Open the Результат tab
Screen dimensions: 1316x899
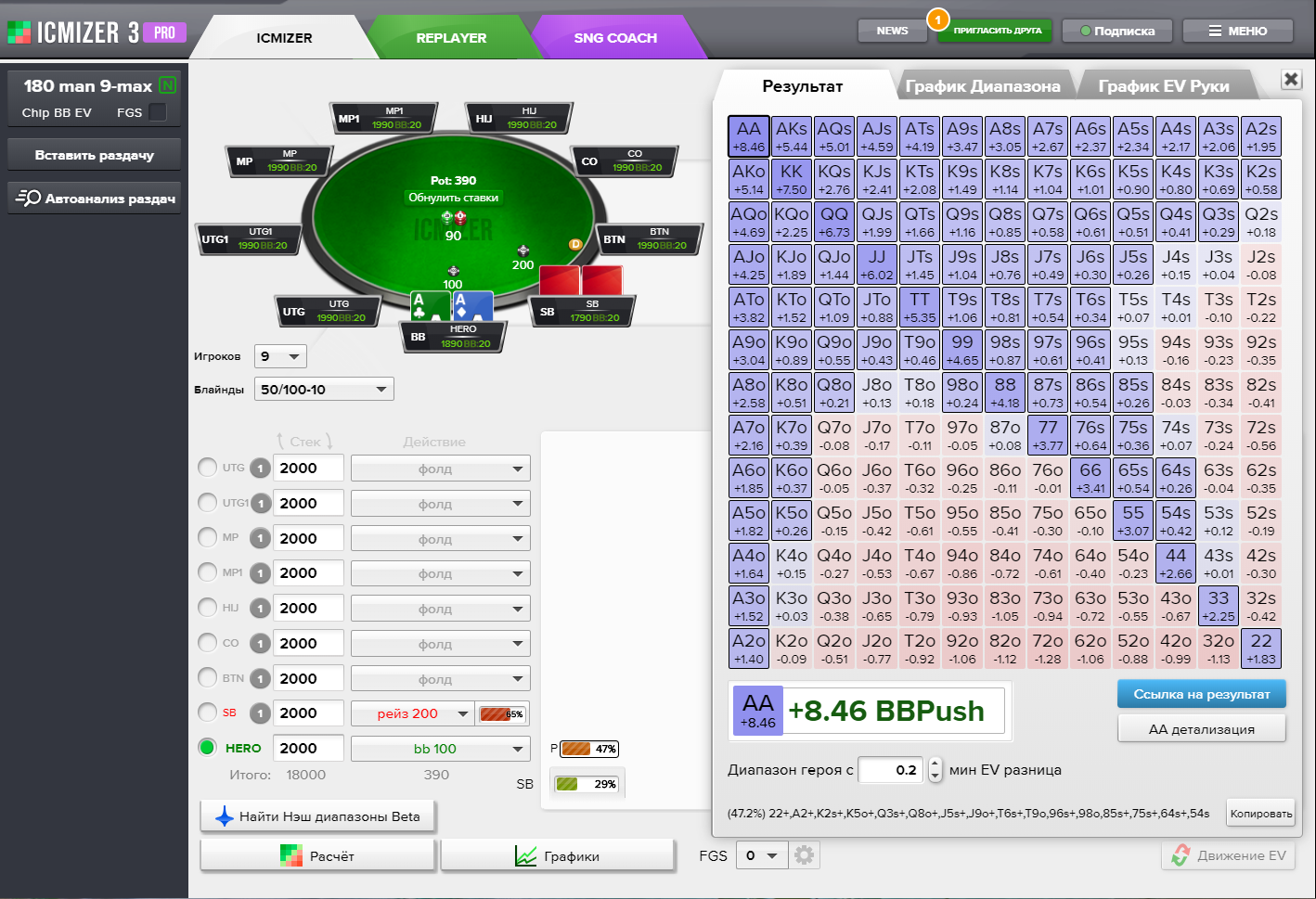pos(803,86)
